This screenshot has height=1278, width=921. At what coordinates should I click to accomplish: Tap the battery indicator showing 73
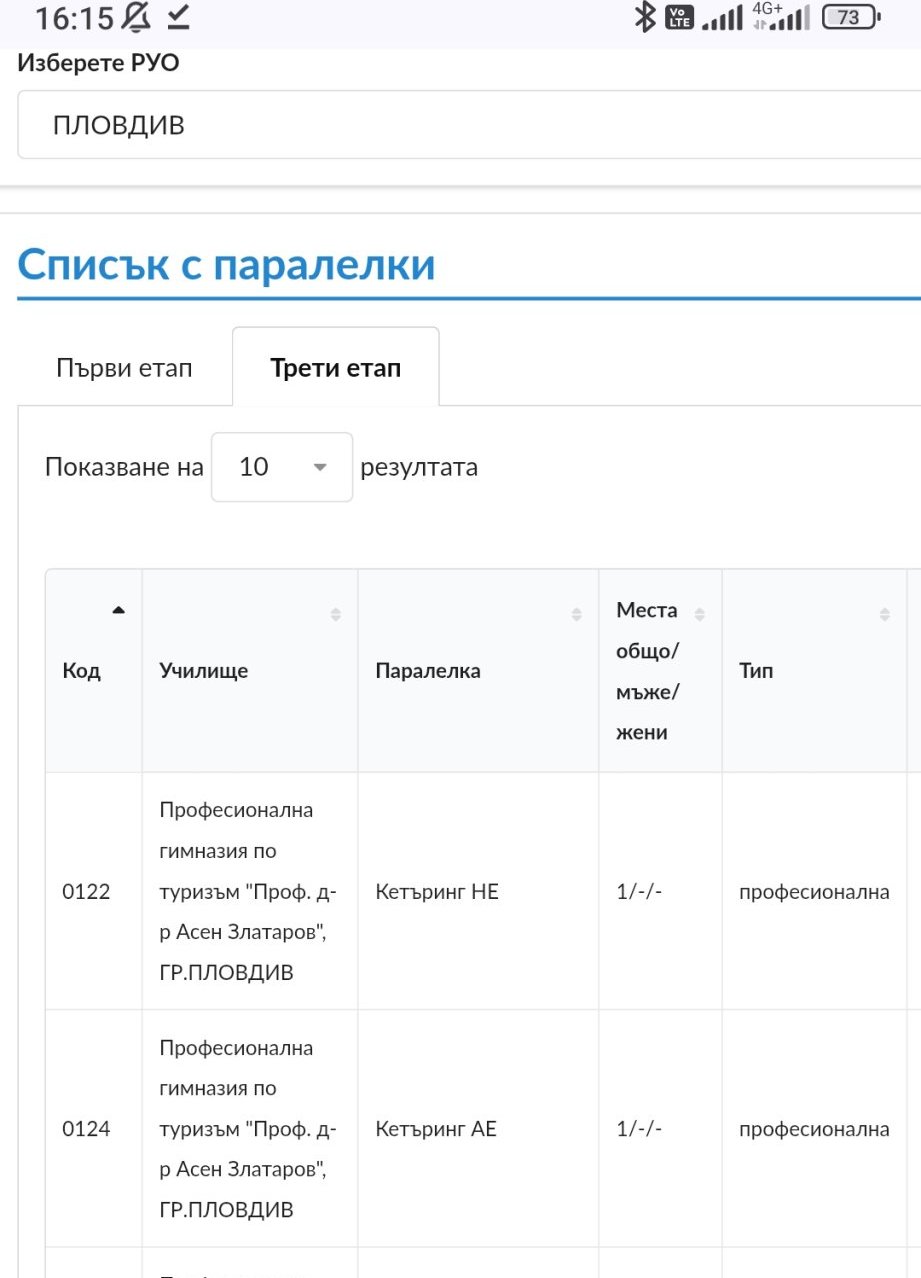pos(849,18)
